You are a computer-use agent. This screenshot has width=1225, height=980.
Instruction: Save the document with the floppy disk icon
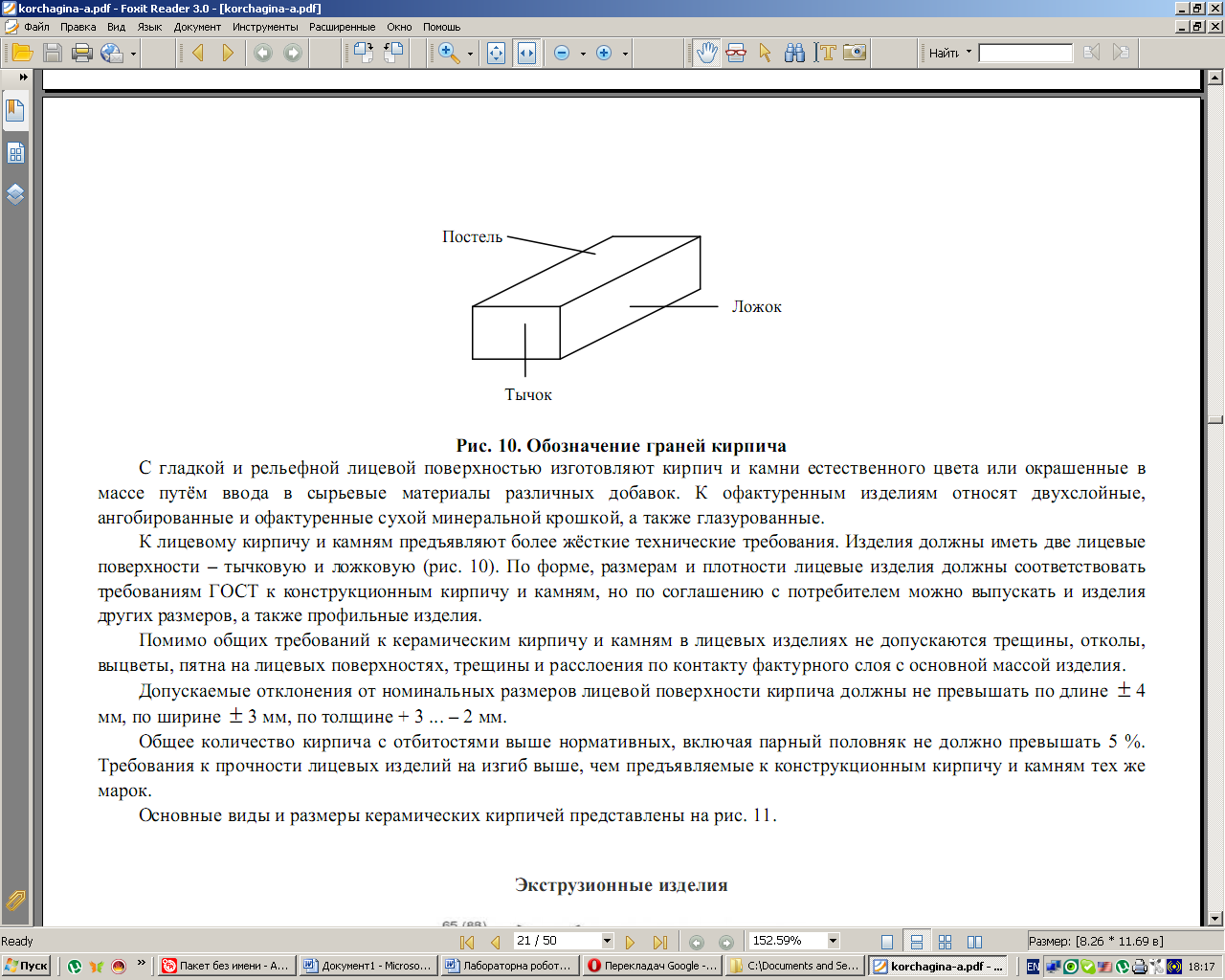point(53,53)
